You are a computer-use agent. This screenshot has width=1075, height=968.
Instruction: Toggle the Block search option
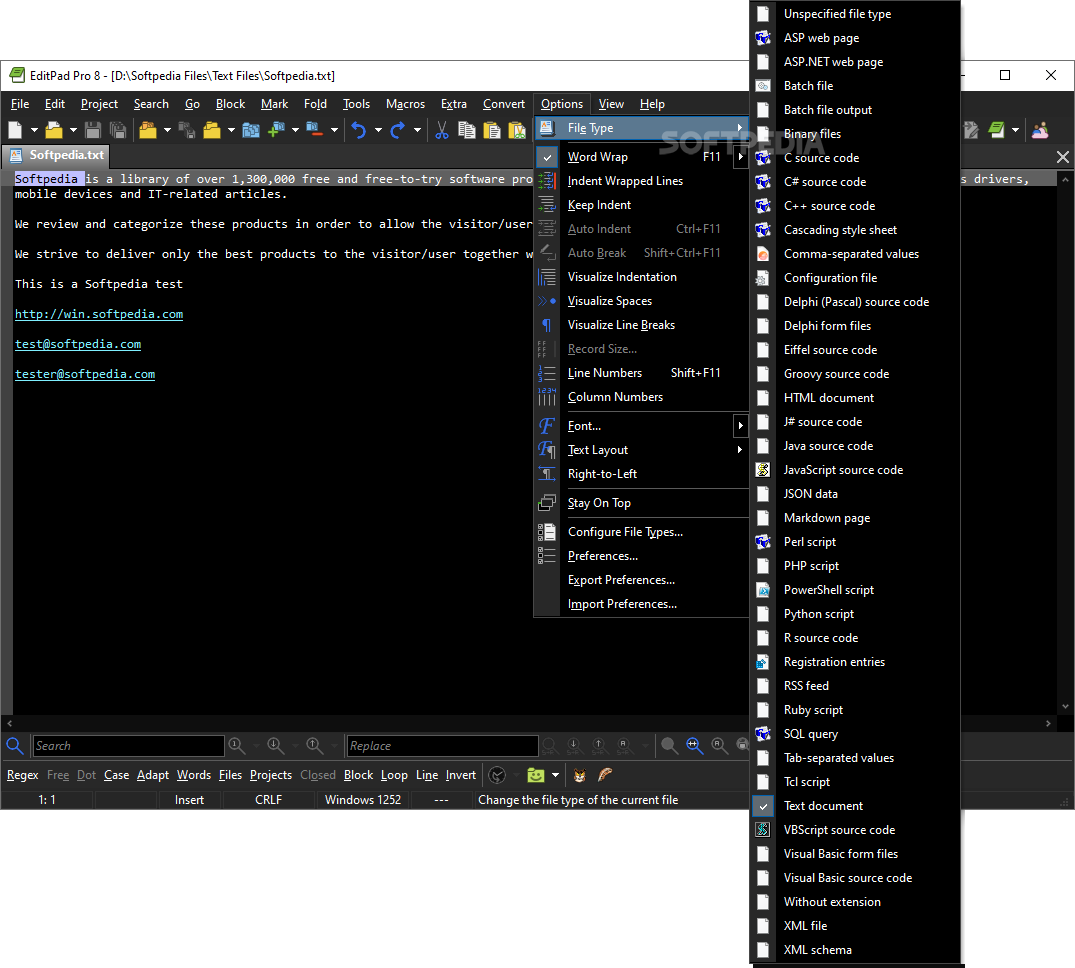(x=359, y=775)
